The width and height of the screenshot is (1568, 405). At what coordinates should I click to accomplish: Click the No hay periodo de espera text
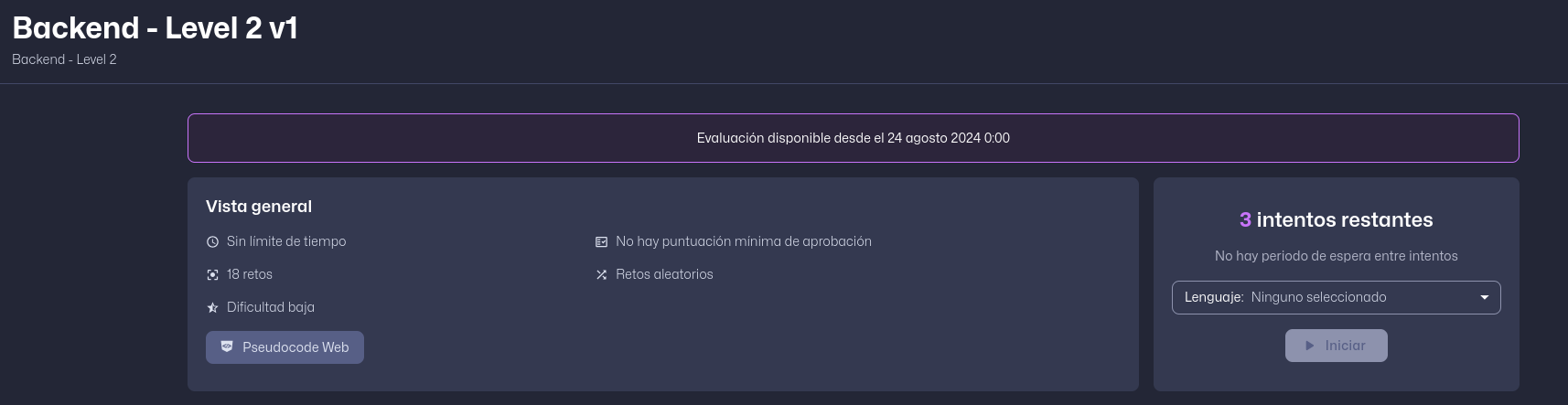[x=1337, y=256]
